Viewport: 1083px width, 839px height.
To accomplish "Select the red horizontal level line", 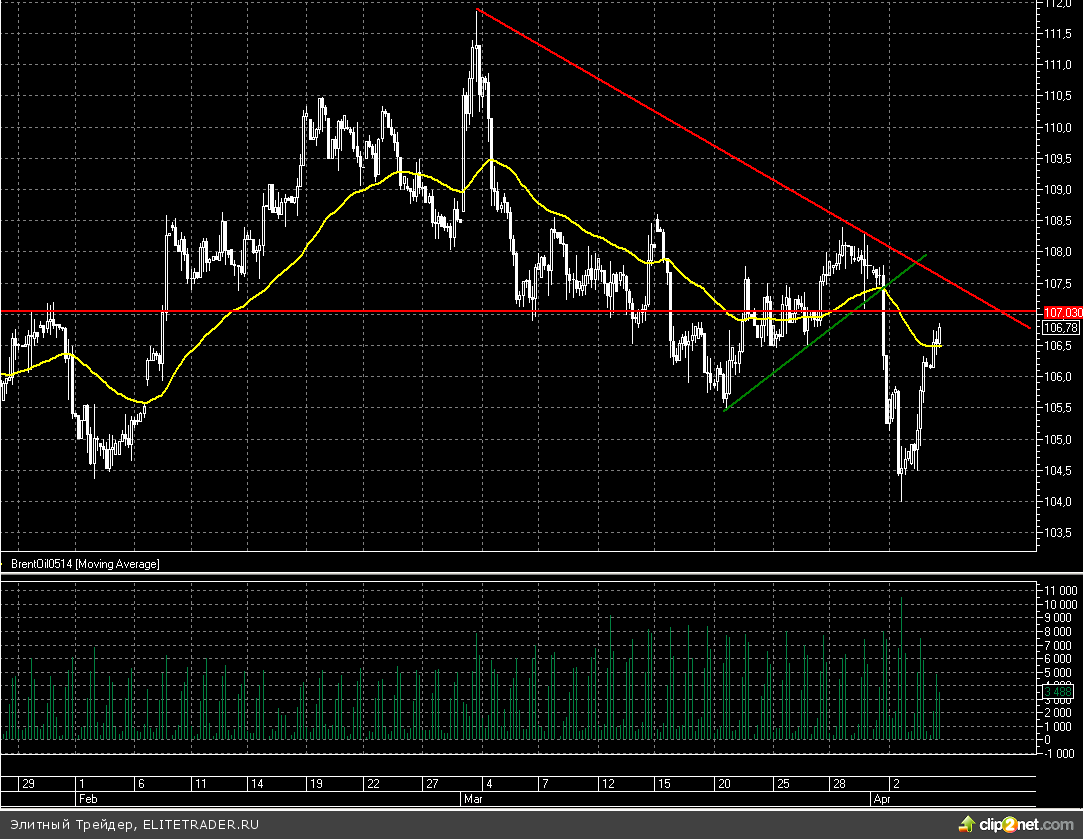I will pyautogui.click(x=400, y=311).
